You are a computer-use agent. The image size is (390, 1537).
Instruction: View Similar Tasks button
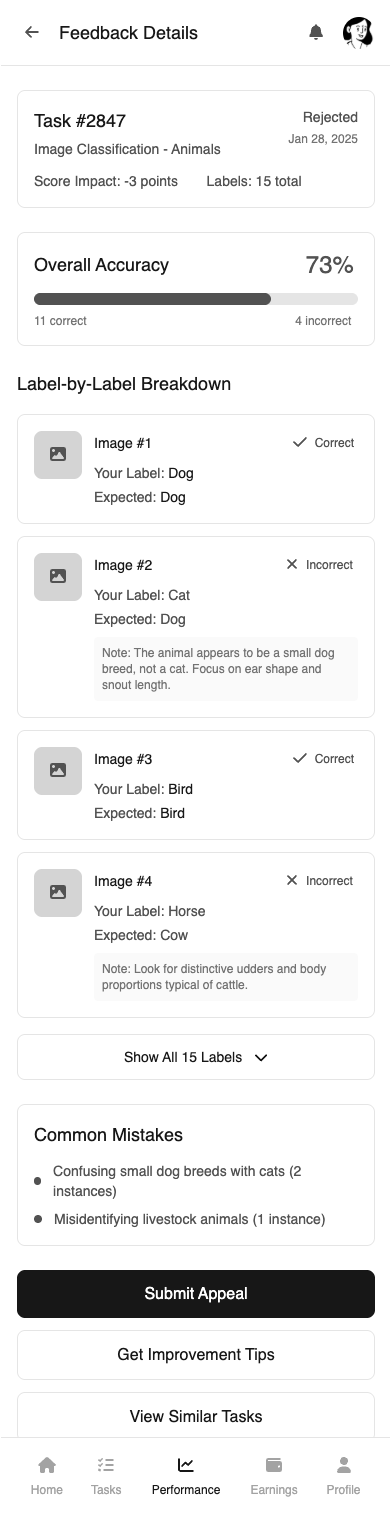coord(196,1416)
